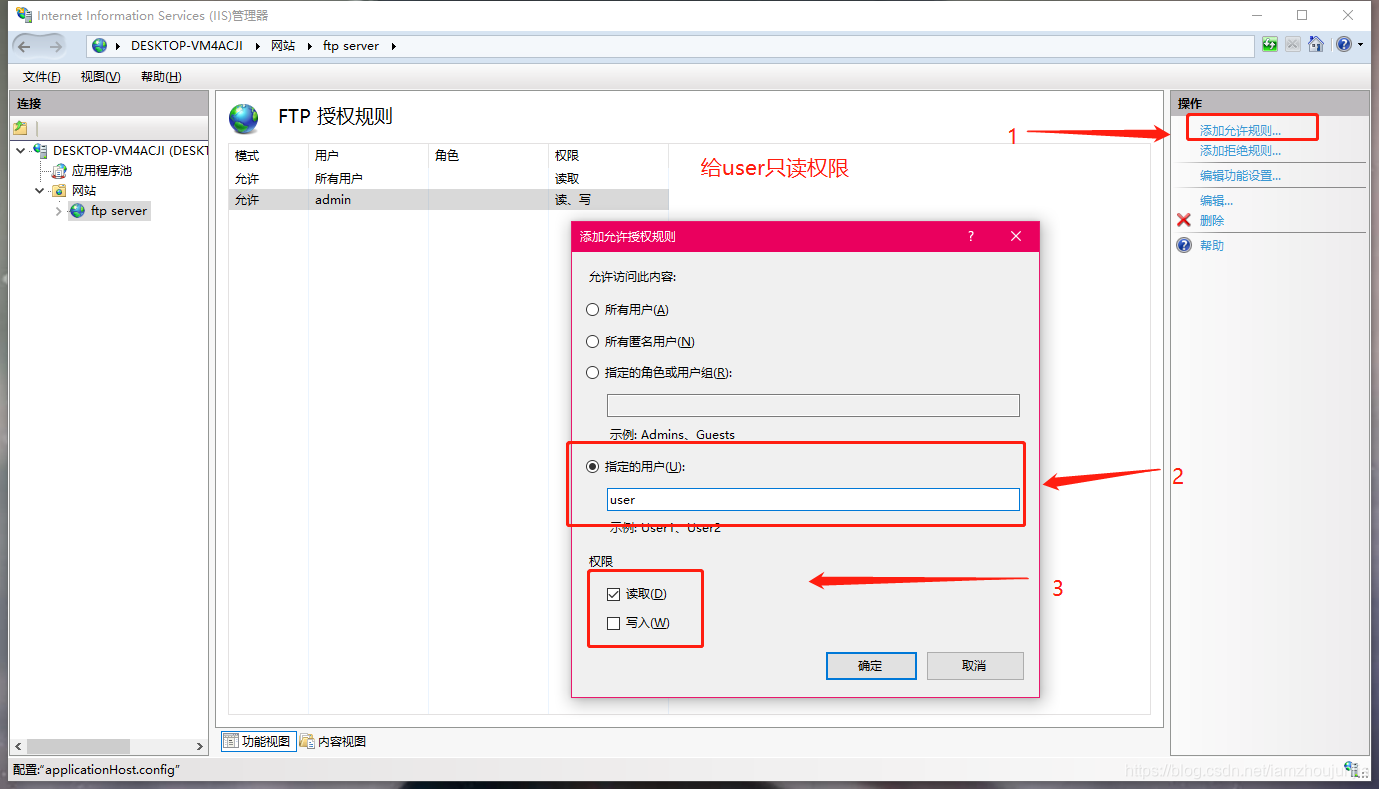Click the 帮助 link in 操作 panel
This screenshot has height=789, width=1379.
(x=1212, y=245)
